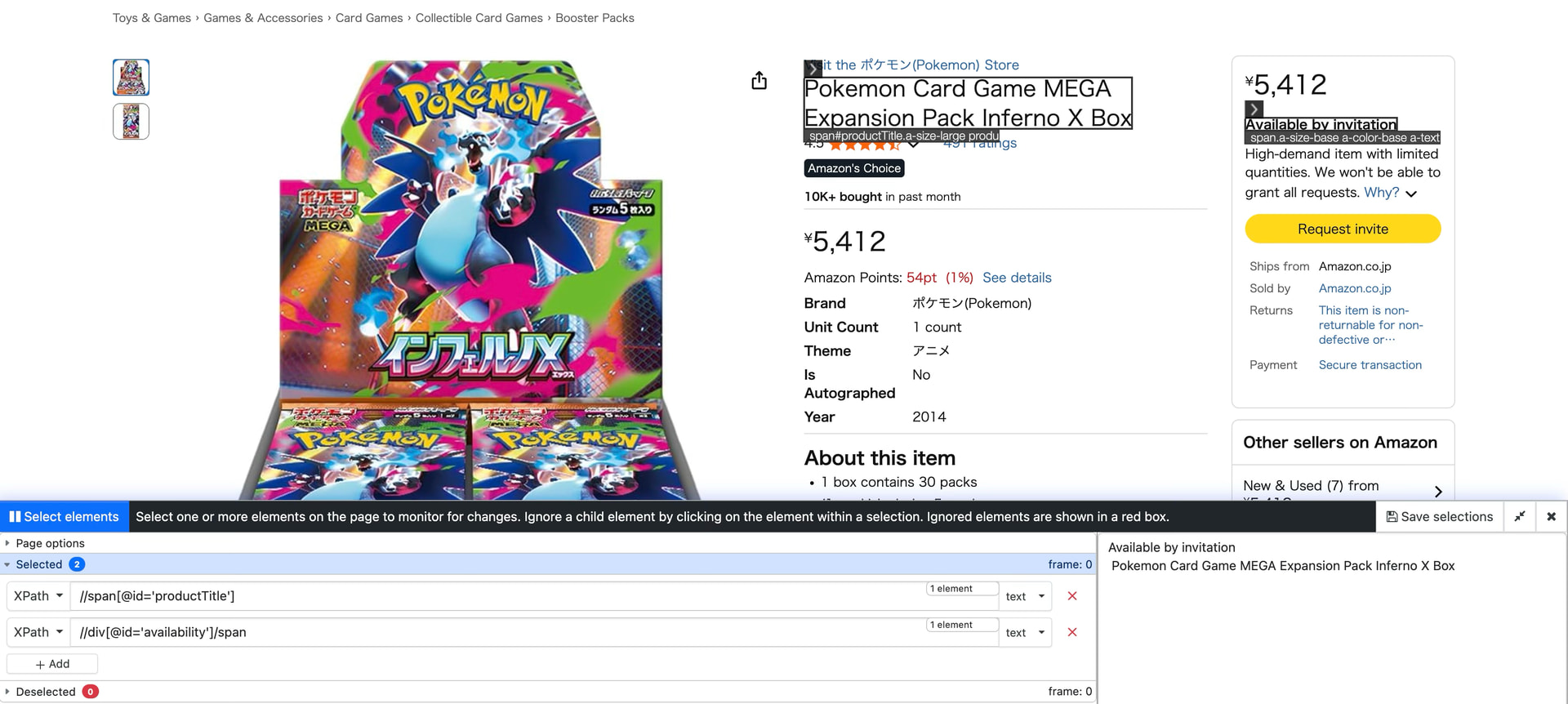Screen dimensions: 1568x704
Task: Select the second product thumbnail
Action: pyautogui.click(x=131, y=122)
